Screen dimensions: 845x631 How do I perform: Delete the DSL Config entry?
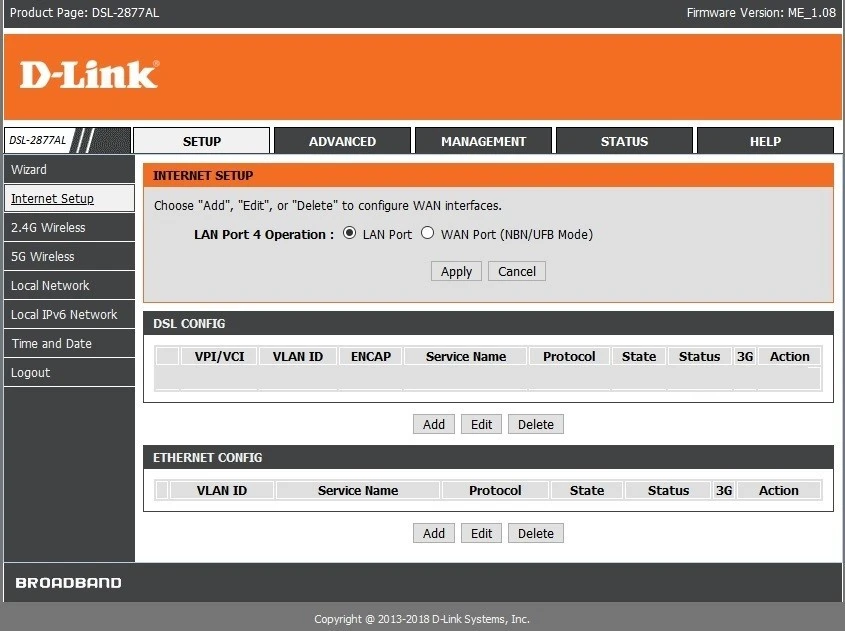coord(536,424)
